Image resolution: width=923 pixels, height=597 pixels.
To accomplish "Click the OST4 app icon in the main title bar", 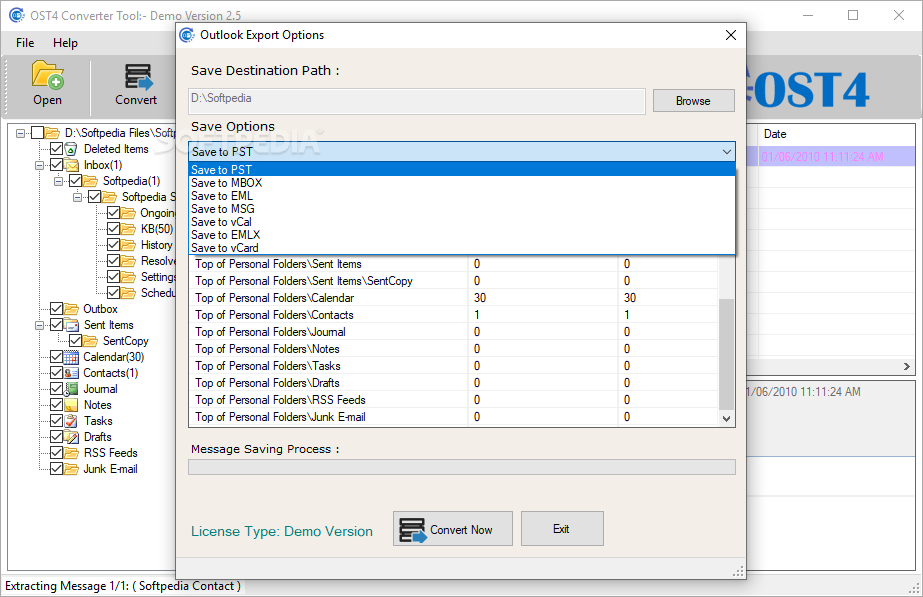I will [x=17, y=15].
